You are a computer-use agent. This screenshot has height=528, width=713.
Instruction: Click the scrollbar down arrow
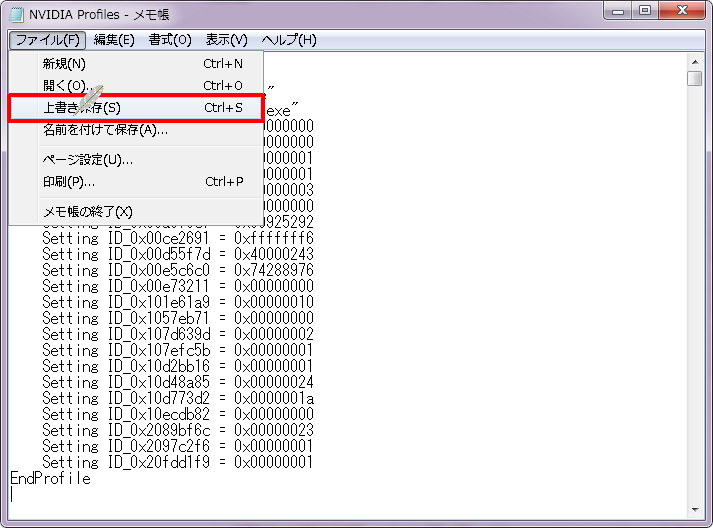coord(695,510)
